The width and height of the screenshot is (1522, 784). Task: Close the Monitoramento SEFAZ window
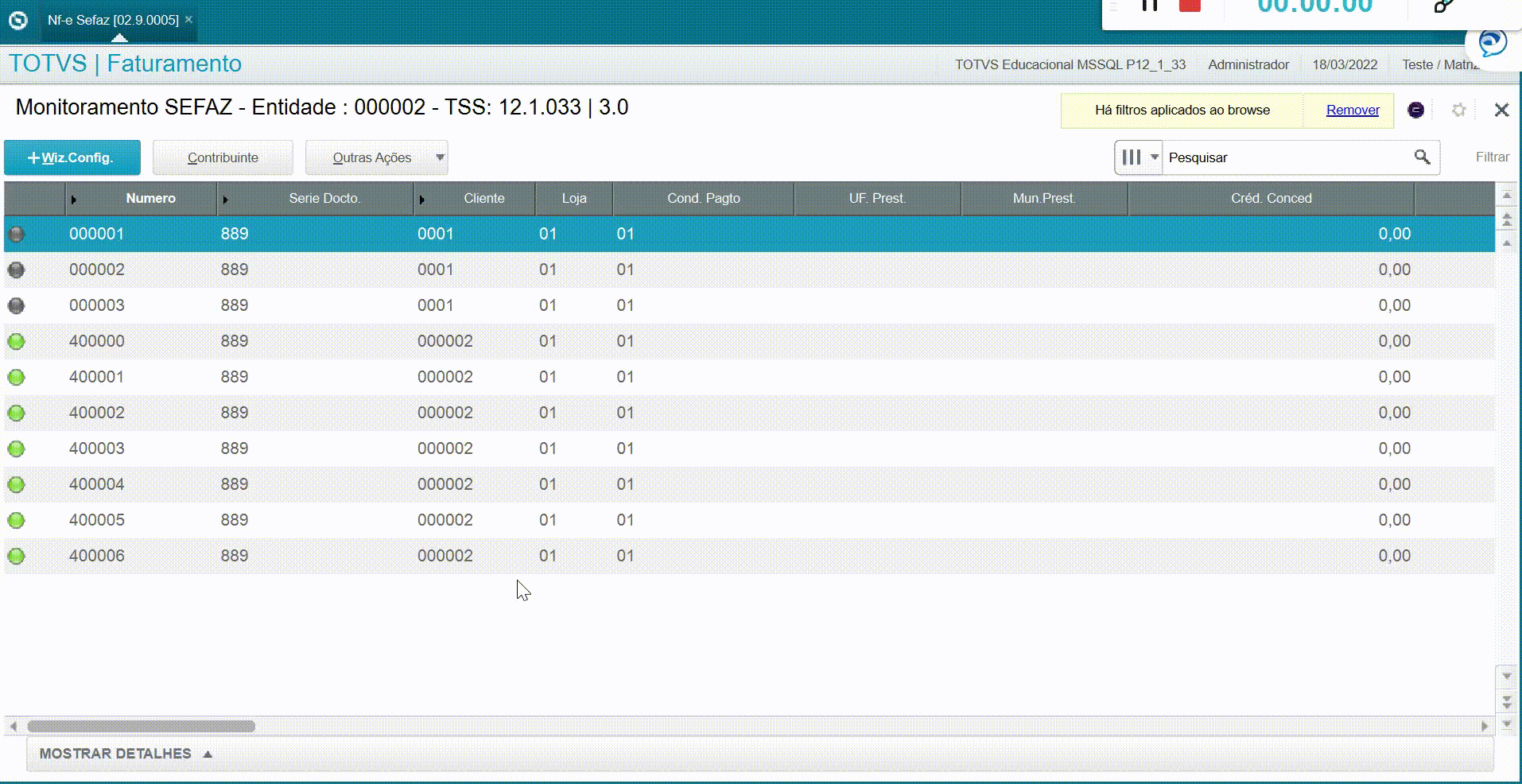[1501, 110]
